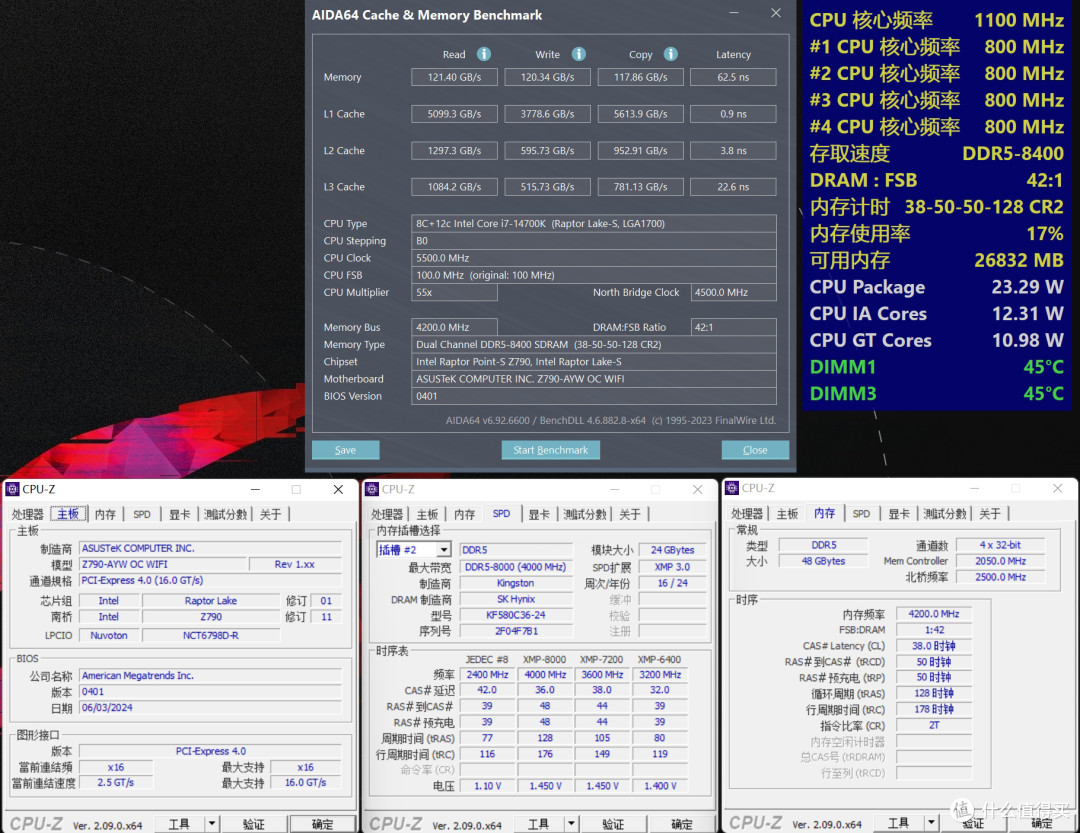The image size is (1080, 833).
Task: Open 测试分数 tab in right CPU-Z
Action: (x=944, y=513)
